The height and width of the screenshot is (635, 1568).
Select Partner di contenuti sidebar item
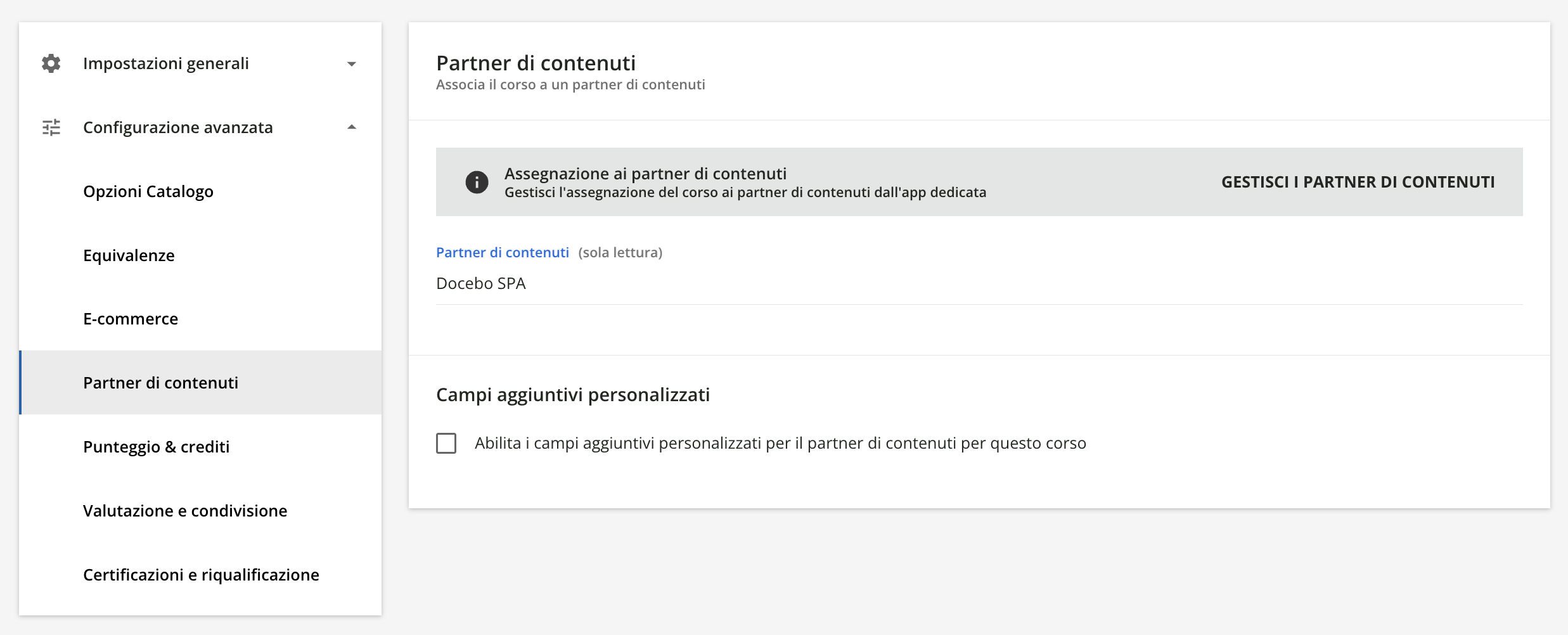coord(161,383)
